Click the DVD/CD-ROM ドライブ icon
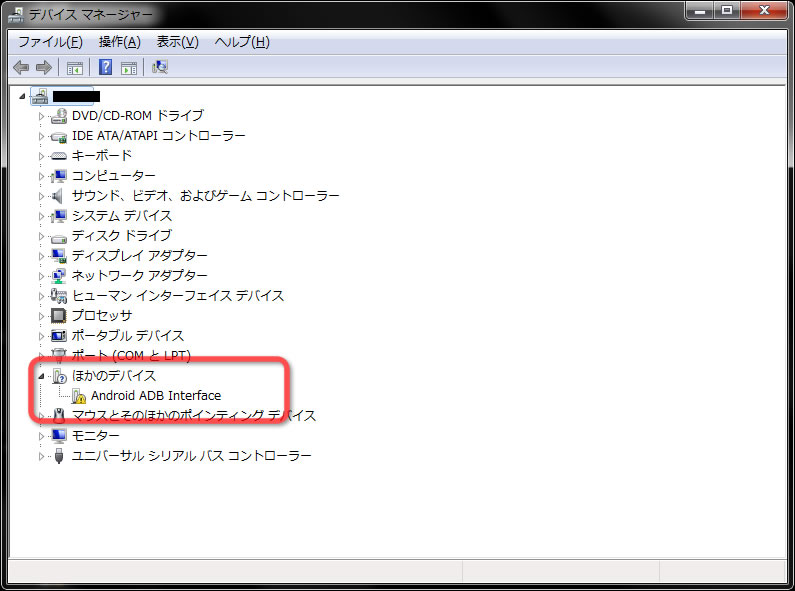The height and width of the screenshot is (591, 795). 59,116
